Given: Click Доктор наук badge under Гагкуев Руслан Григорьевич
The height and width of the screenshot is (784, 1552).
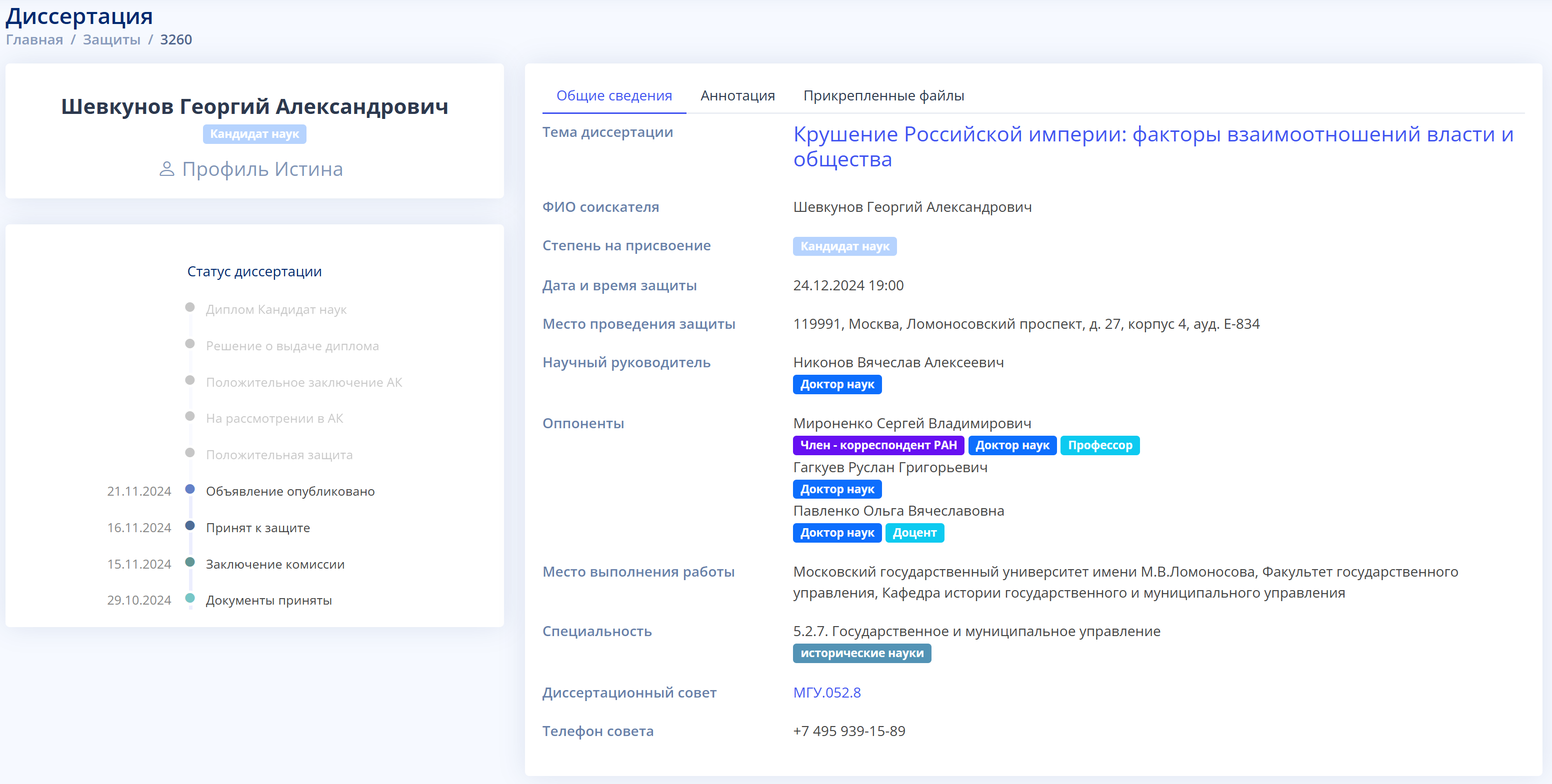Looking at the screenshot, I should tap(837, 489).
